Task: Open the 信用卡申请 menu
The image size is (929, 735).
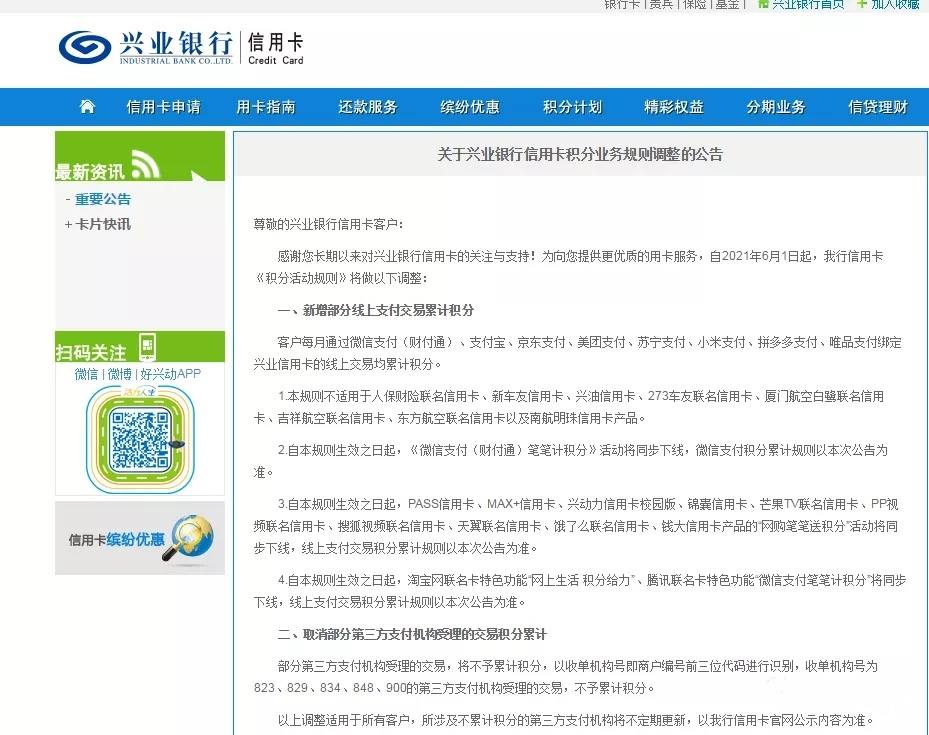Action: pos(164,107)
